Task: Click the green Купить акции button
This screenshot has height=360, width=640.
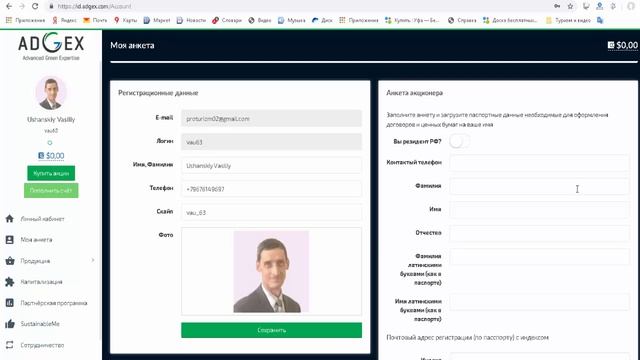Action: [51, 173]
